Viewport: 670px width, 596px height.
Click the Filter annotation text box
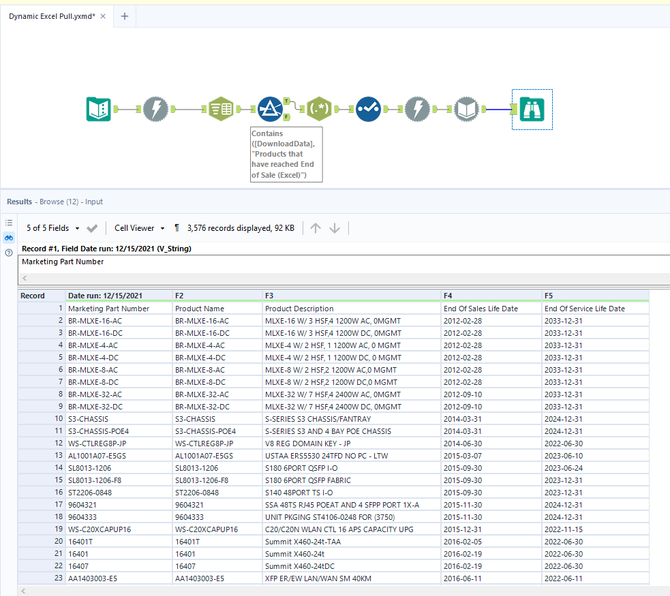286,154
